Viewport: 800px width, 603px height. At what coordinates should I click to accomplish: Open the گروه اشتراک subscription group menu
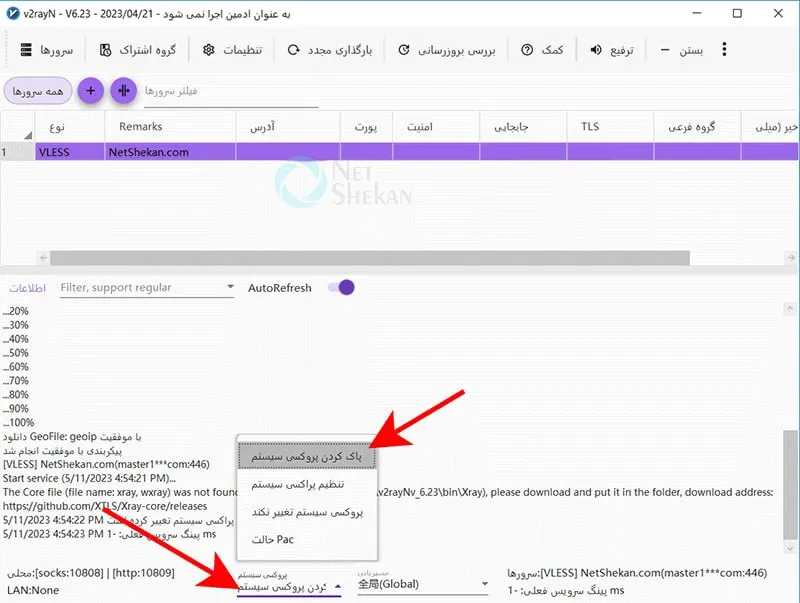click(x=138, y=50)
